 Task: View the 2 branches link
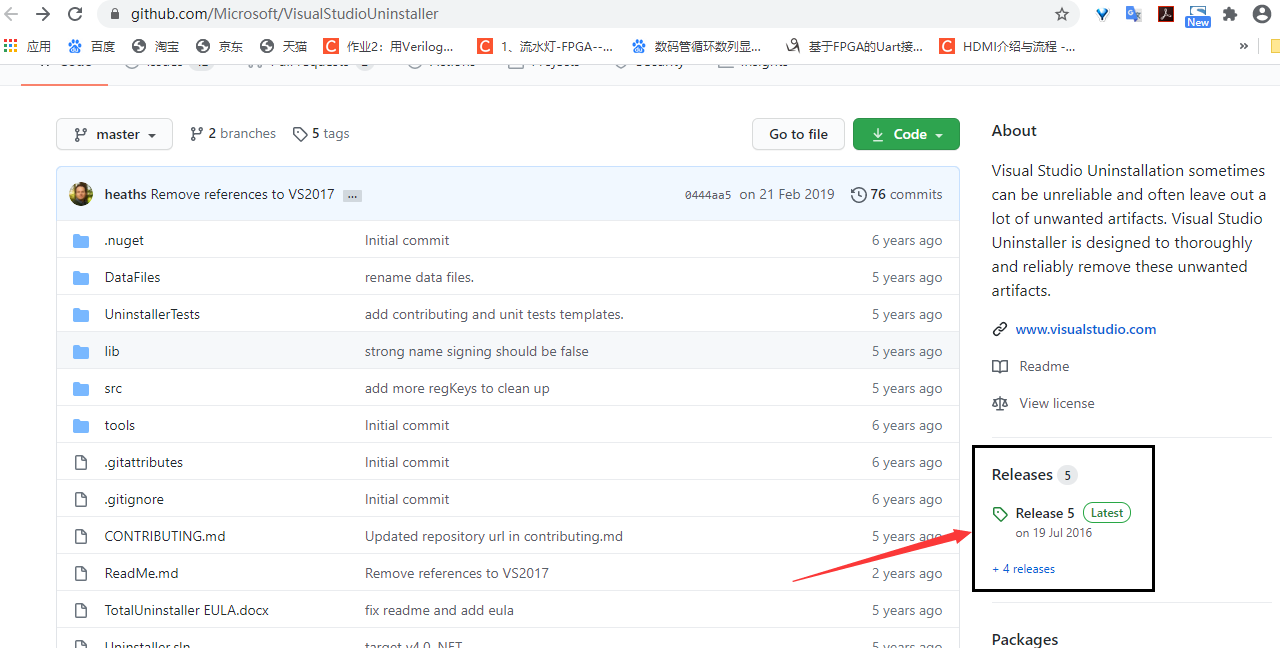pos(233,134)
